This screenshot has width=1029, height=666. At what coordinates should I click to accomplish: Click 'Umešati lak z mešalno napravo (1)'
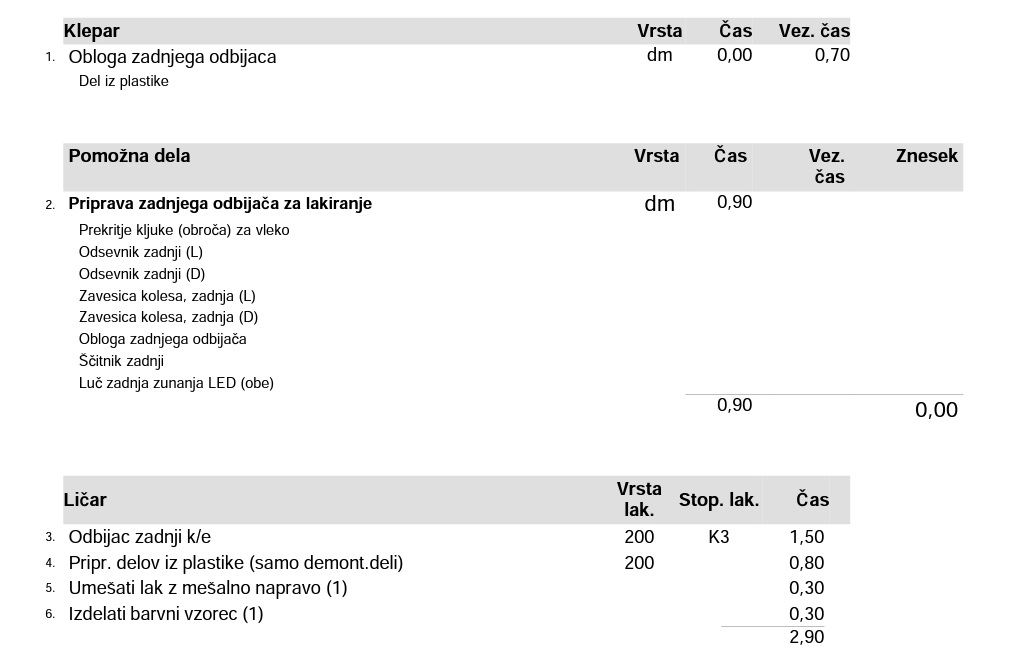[x=208, y=588]
